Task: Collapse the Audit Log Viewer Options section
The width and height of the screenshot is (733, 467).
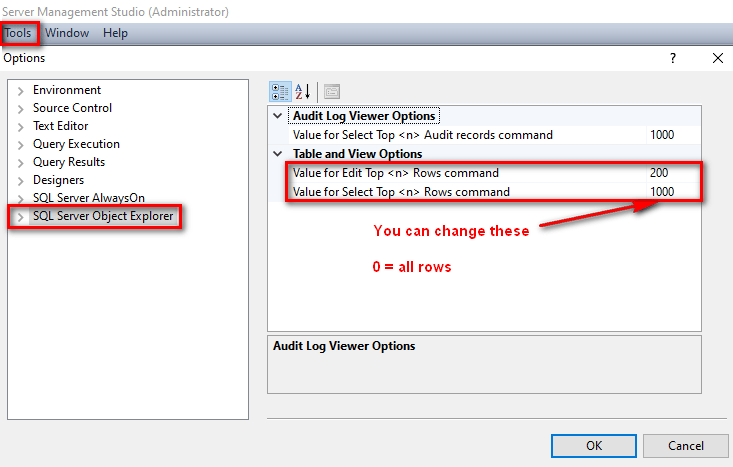Action: click(x=278, y=115)
